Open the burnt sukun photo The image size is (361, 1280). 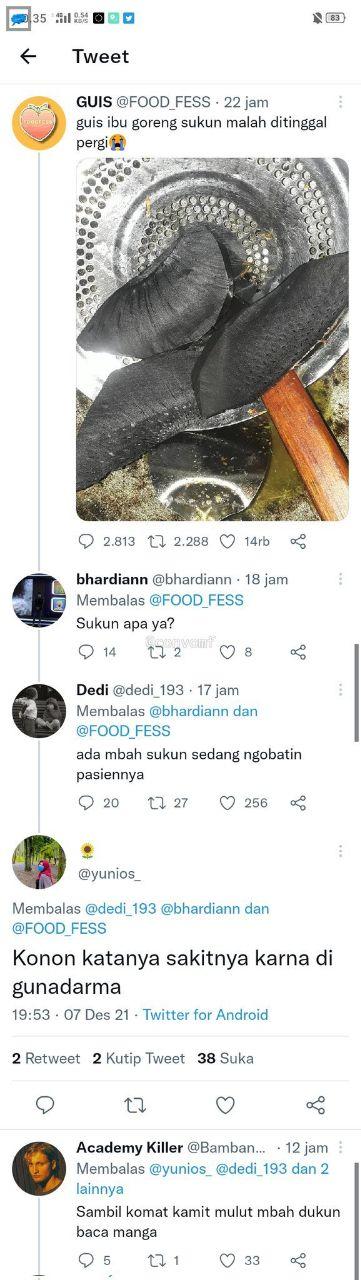[212, 338]
